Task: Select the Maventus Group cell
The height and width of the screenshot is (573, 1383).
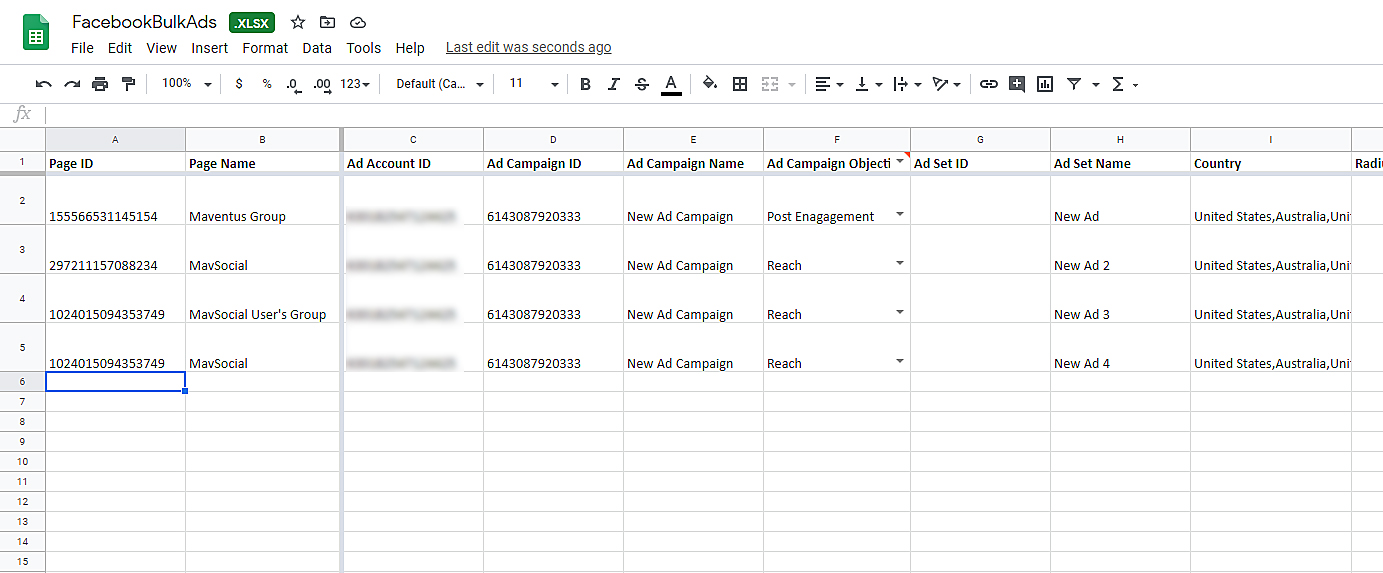Action: 263,200
